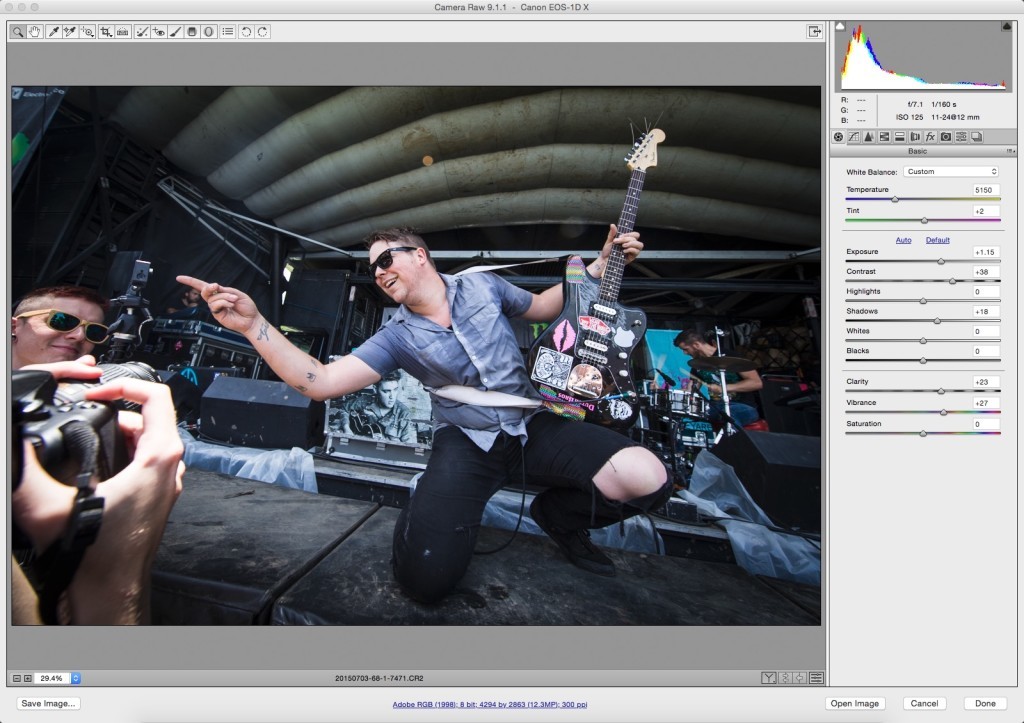This screenshot has height=723, width=1024.
Task: Click the Done button
Action: coord(985,703)
